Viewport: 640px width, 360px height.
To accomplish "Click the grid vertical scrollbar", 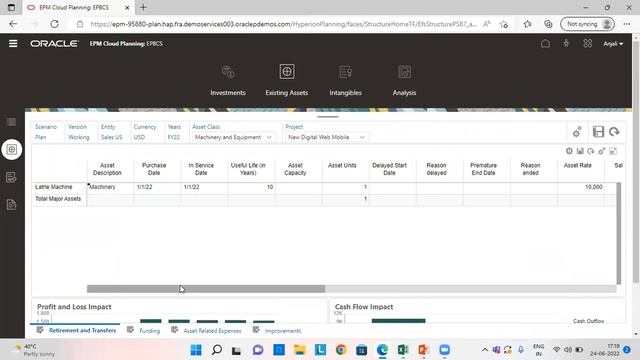I will pyautogui.click(x=619, y=233).
